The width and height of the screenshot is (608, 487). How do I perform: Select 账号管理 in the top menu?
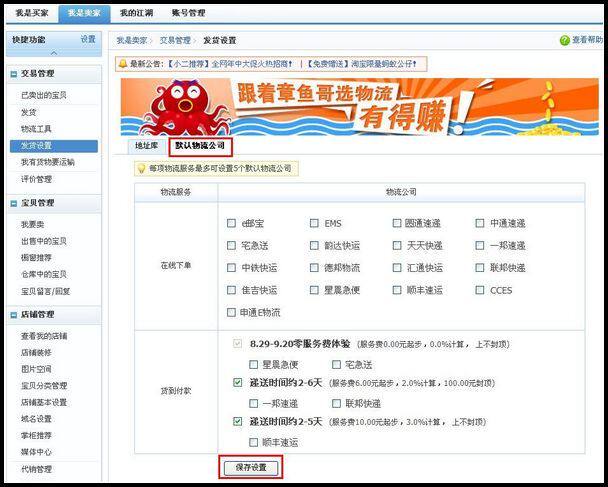click(189, 13)
